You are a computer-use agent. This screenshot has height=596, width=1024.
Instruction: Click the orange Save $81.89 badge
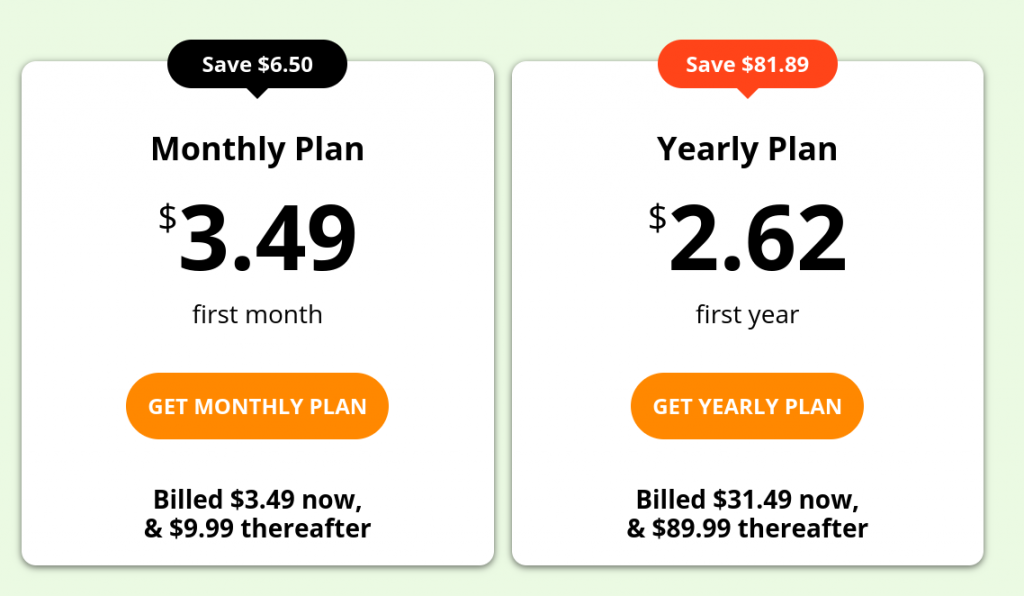[747, 65]
